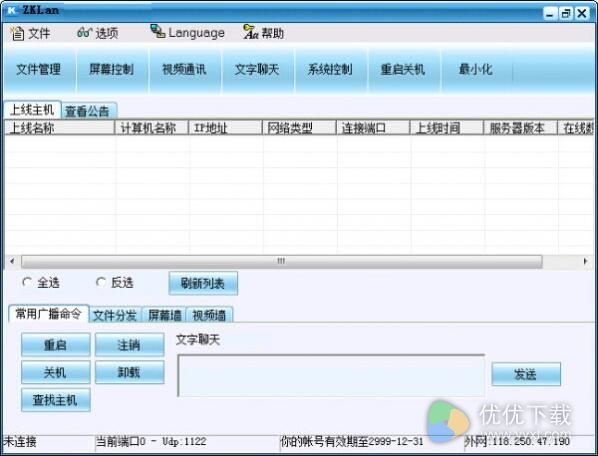
Task: Start 视频通讯 video communication
Action: point(184,69)
